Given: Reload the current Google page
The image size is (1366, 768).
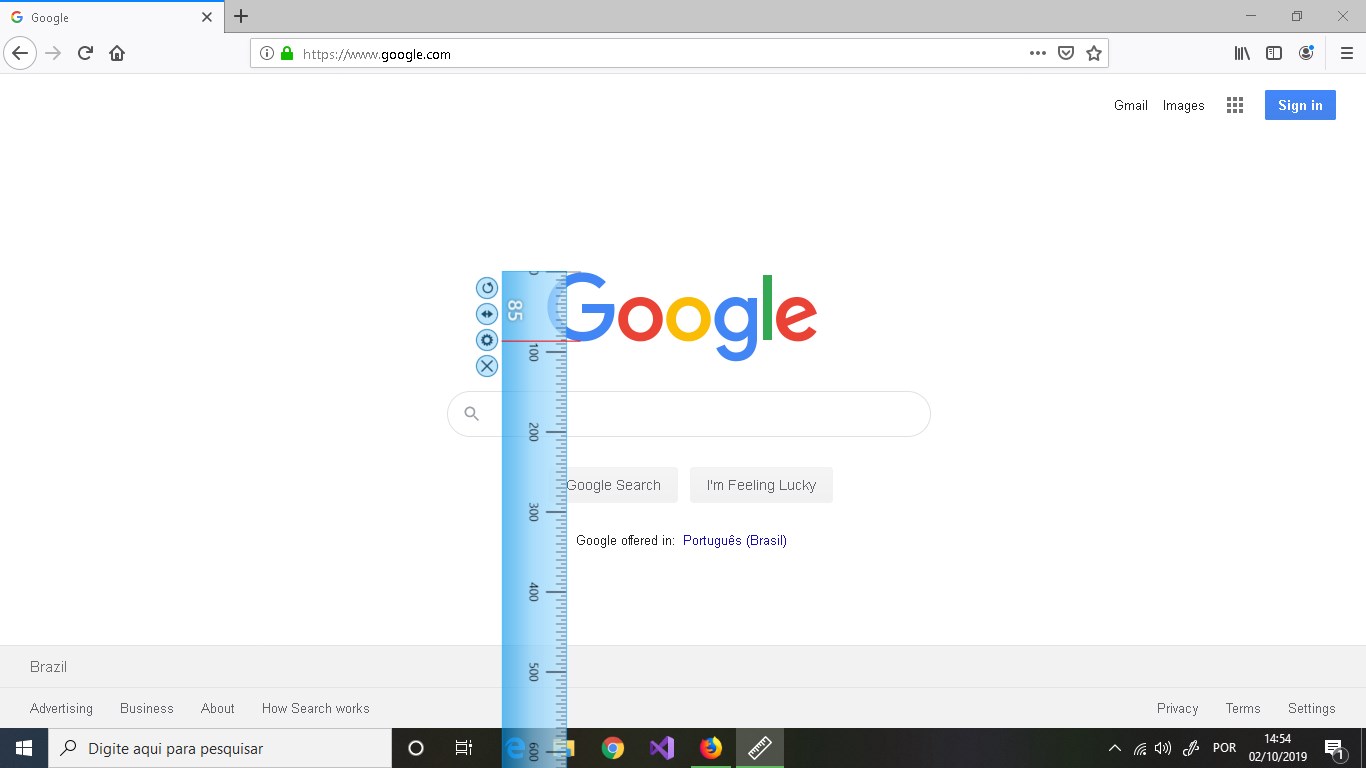Looking at the screenshot, I should point(85,53).
